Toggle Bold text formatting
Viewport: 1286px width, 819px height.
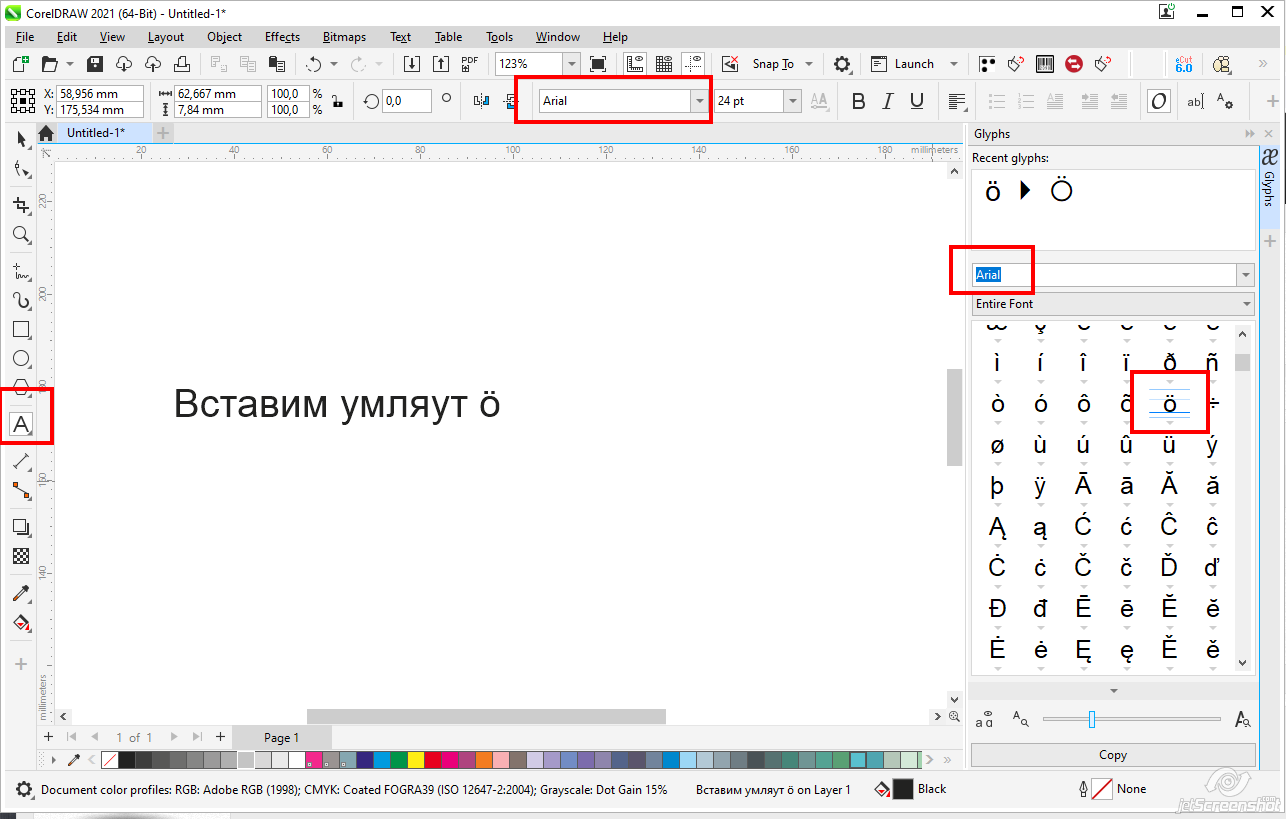point(858,101)
